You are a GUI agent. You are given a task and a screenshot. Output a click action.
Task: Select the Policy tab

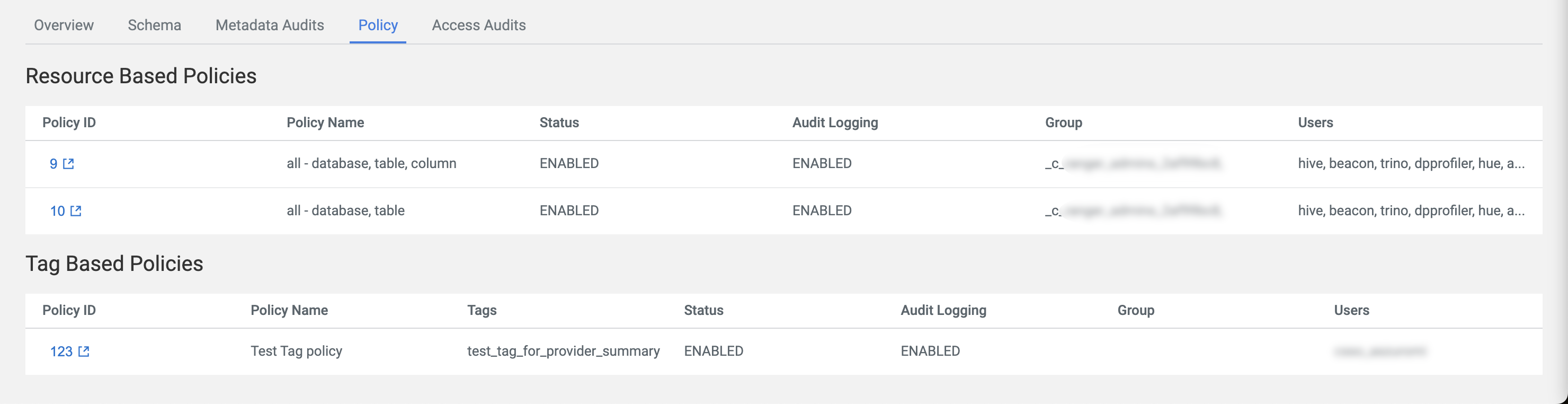point(378,25)
